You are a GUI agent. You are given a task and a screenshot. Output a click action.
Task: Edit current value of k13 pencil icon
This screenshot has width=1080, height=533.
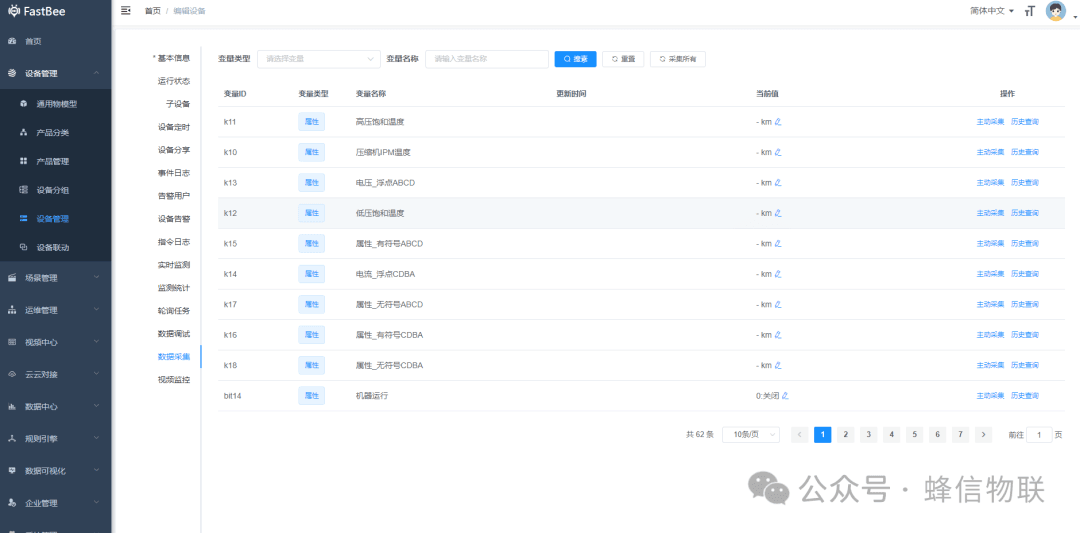[778, 182]
